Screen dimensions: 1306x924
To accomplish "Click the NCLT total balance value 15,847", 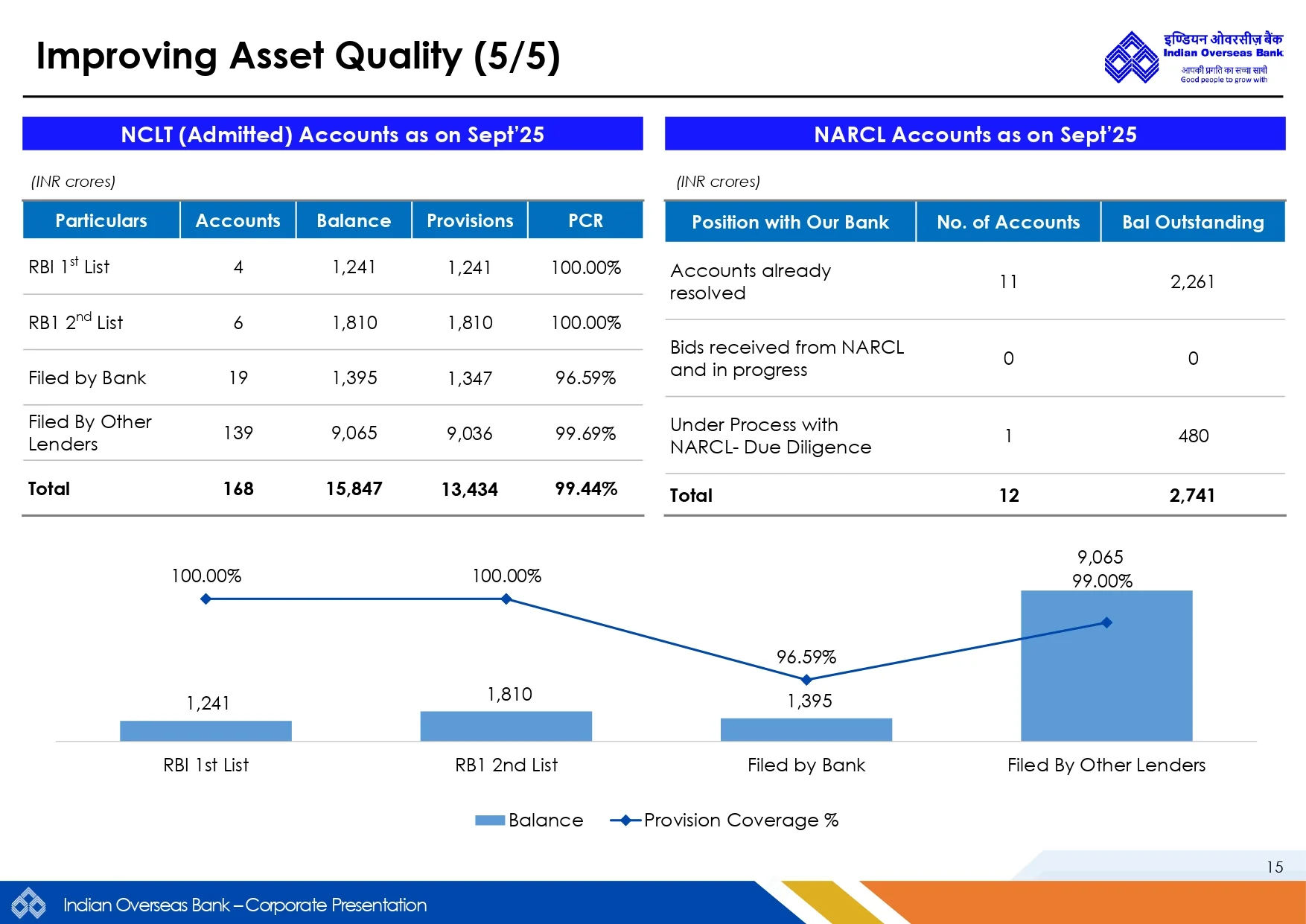I will pyautogui.click(x=354, y=488).
